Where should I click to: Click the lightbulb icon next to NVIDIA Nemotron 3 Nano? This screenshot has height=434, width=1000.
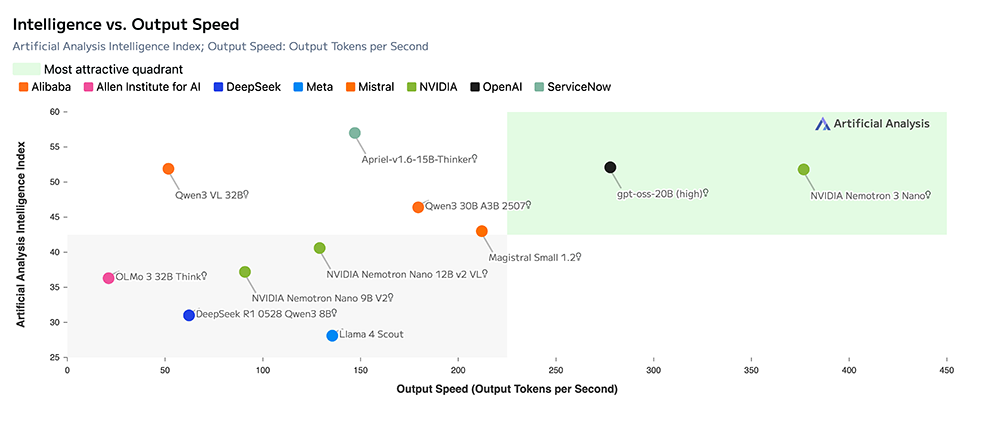point(928,195)
